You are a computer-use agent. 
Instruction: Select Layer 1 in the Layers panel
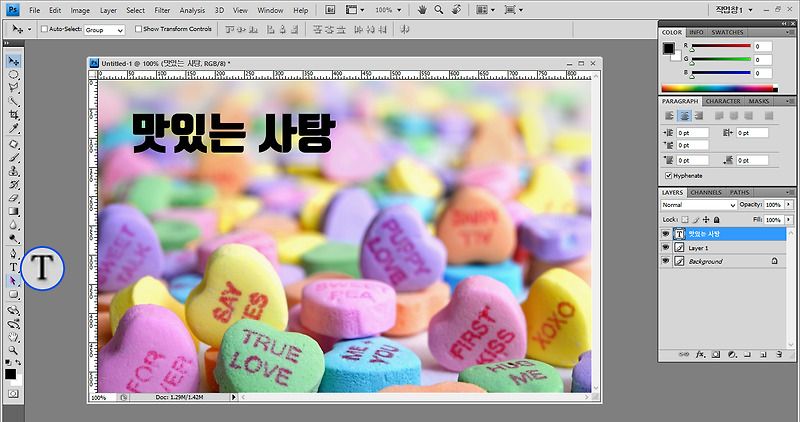point(698,247)
